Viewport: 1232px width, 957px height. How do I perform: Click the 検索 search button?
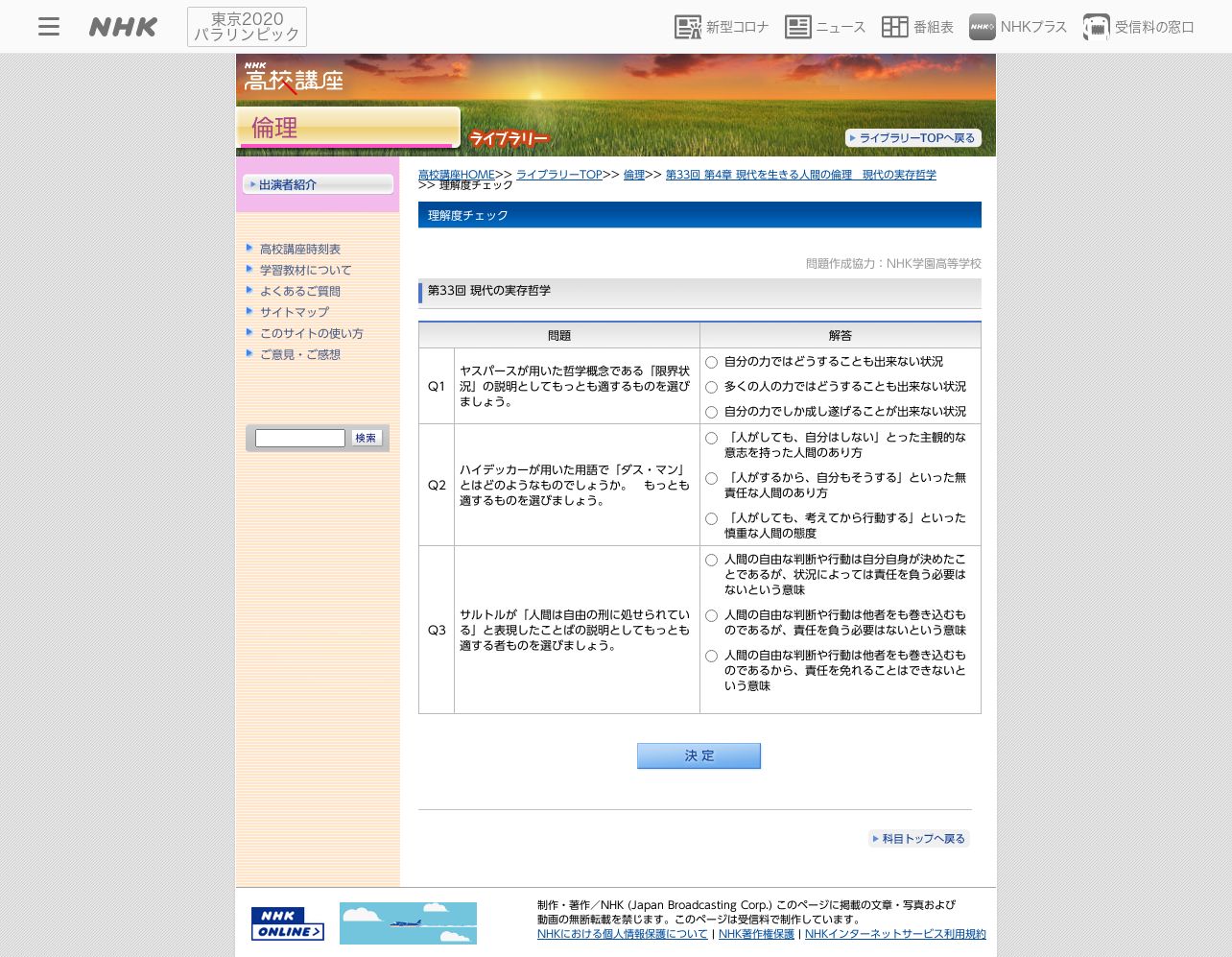pyautogui.click(x=367, y=438)
